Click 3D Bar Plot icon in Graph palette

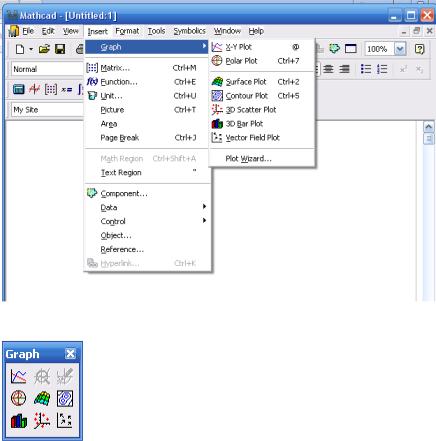19,420
